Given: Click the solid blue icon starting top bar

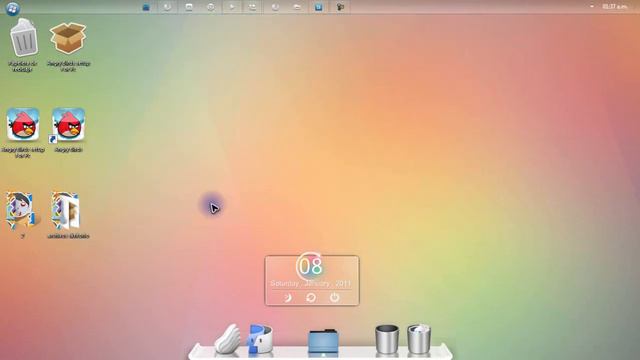Looking at the screenshot, I should (x=146, y=7).
